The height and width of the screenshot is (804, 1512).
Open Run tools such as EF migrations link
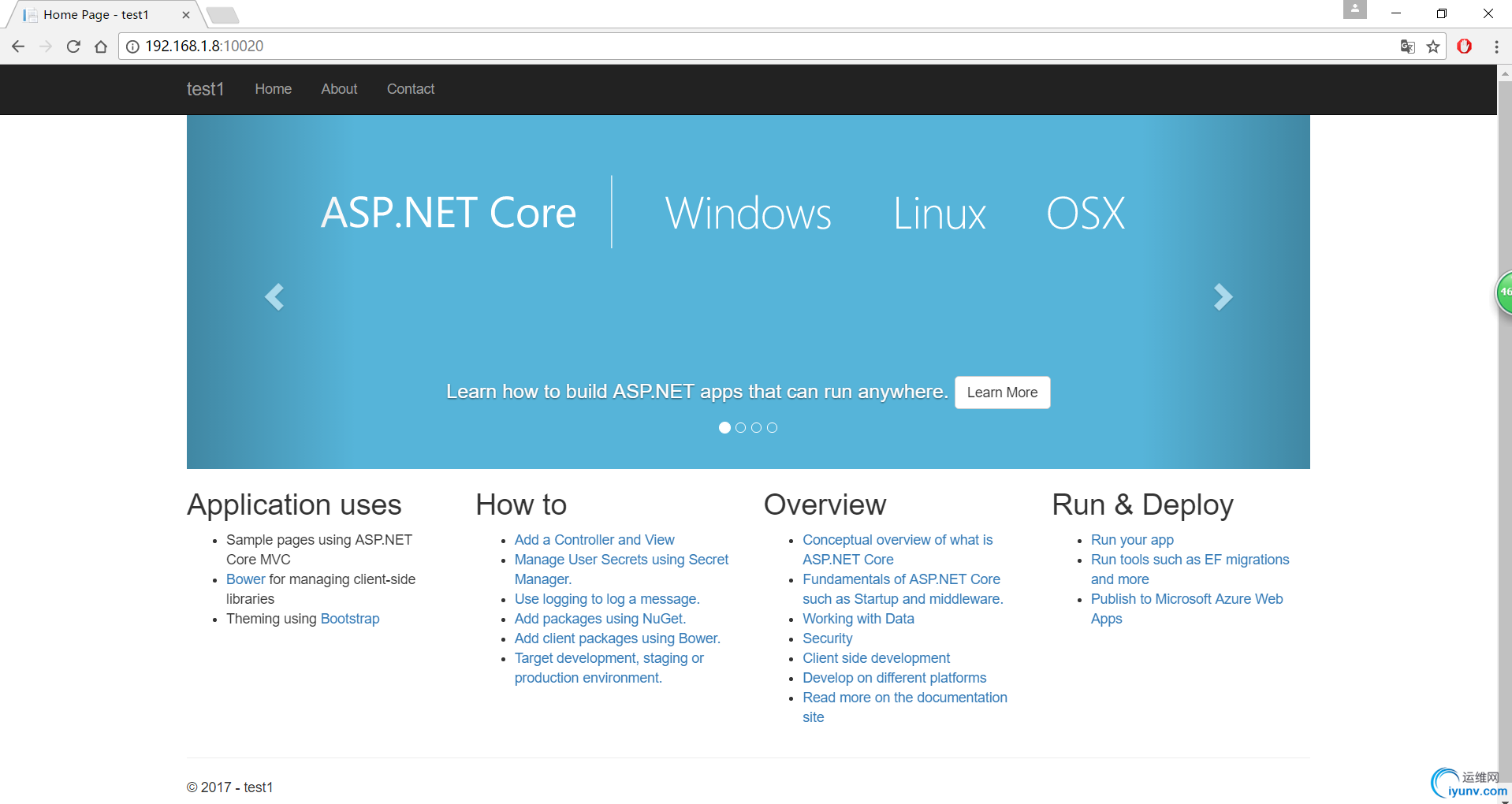(1190, 569)
